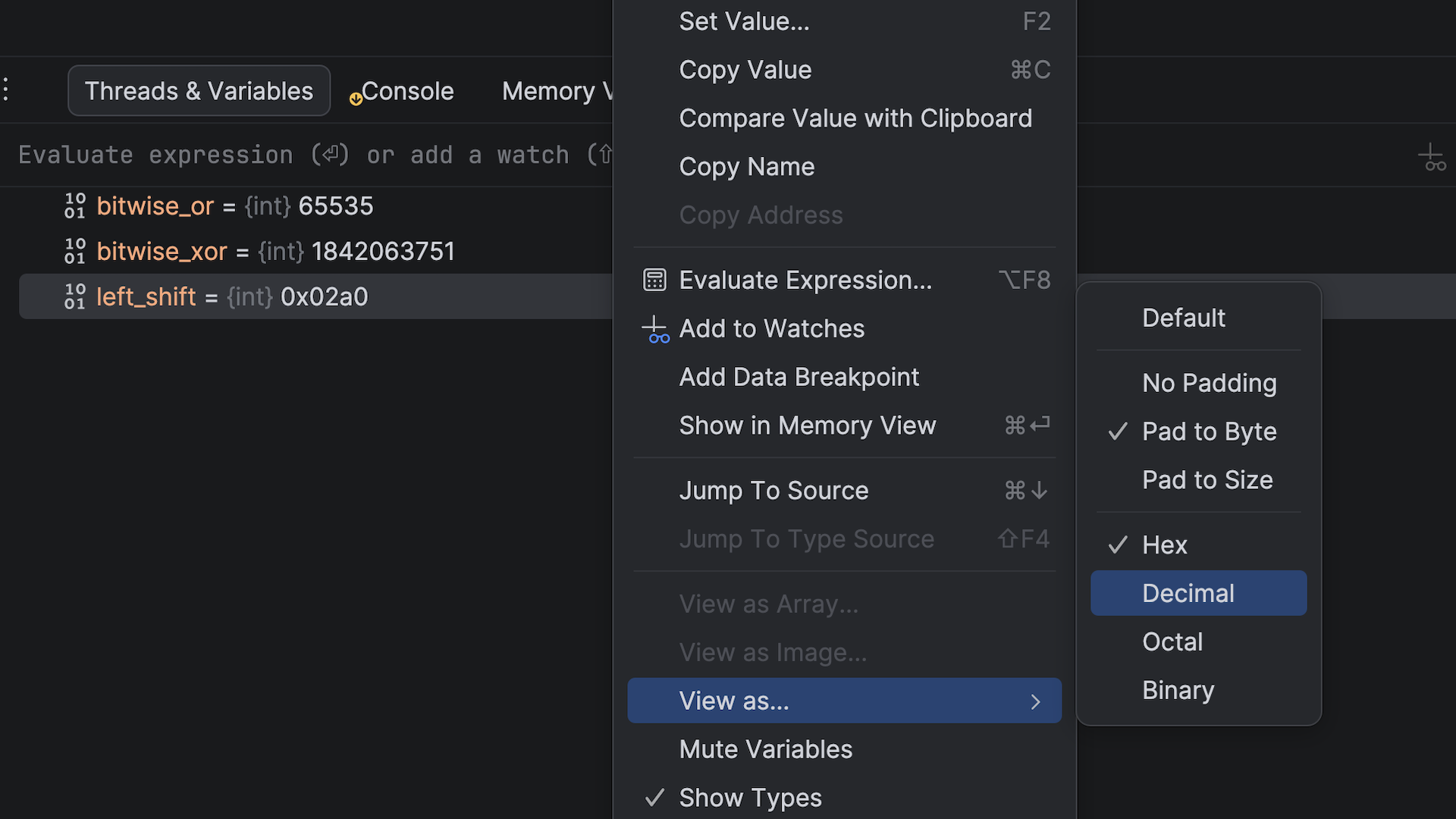
Task: Click the binary icon beside left_shift
Action: click(x=75, y=297)
